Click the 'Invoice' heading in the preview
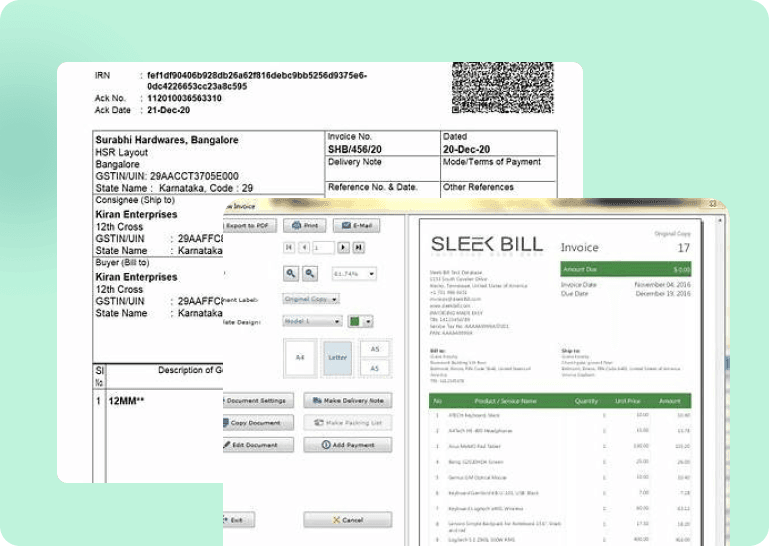 tap(579, 247)
